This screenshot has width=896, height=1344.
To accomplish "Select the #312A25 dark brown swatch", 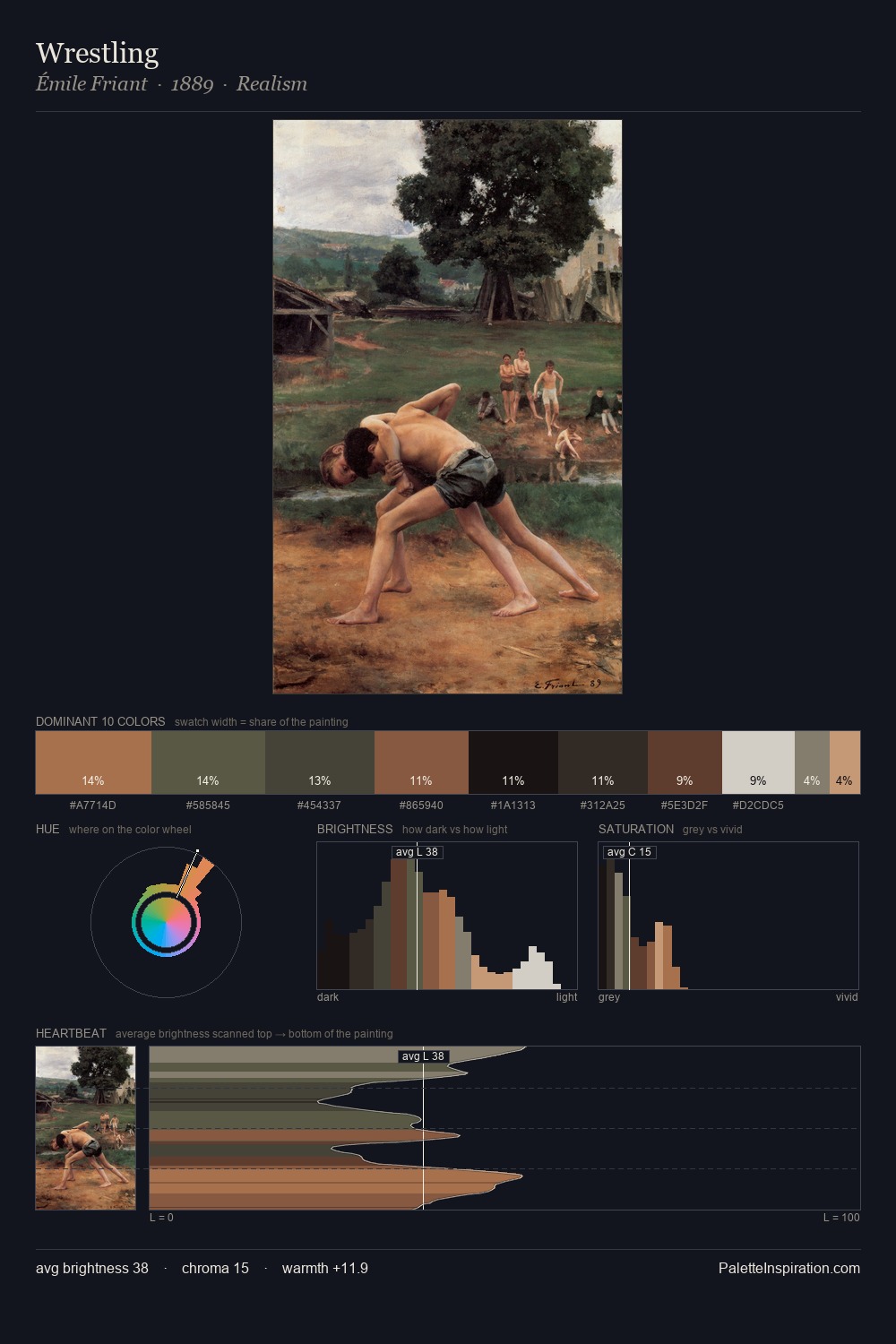I will pos(603,762).
